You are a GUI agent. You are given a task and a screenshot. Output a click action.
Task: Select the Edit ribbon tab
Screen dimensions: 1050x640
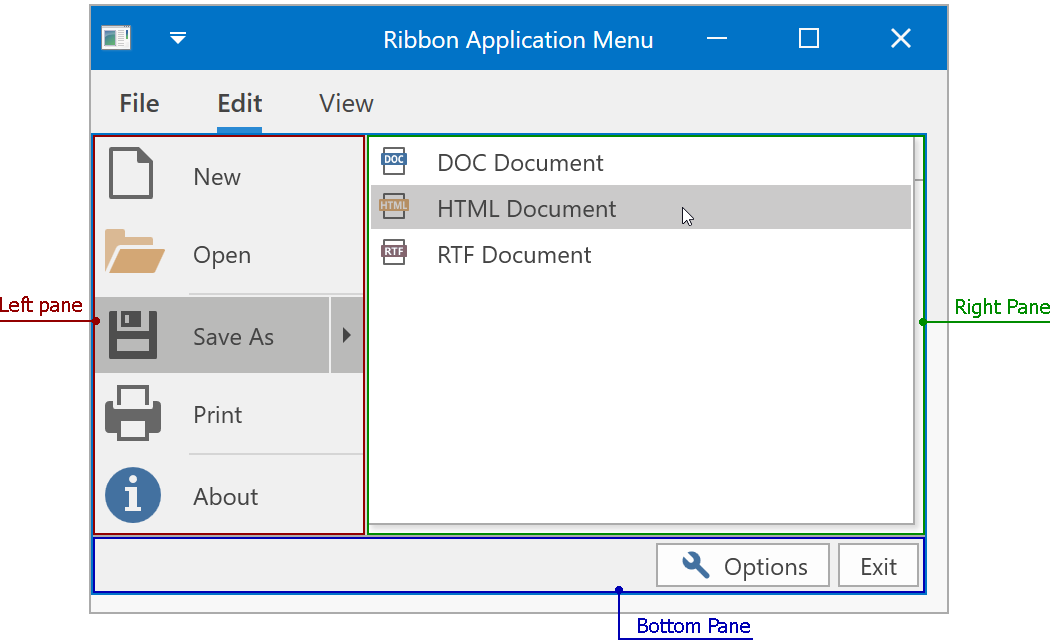[240, 103]
